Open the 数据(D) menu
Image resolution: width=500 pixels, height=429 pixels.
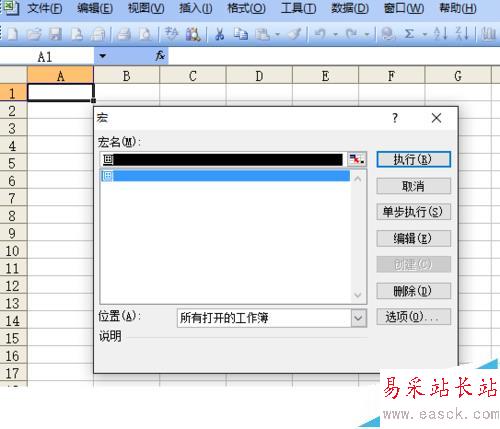click(x=350, y=8)
